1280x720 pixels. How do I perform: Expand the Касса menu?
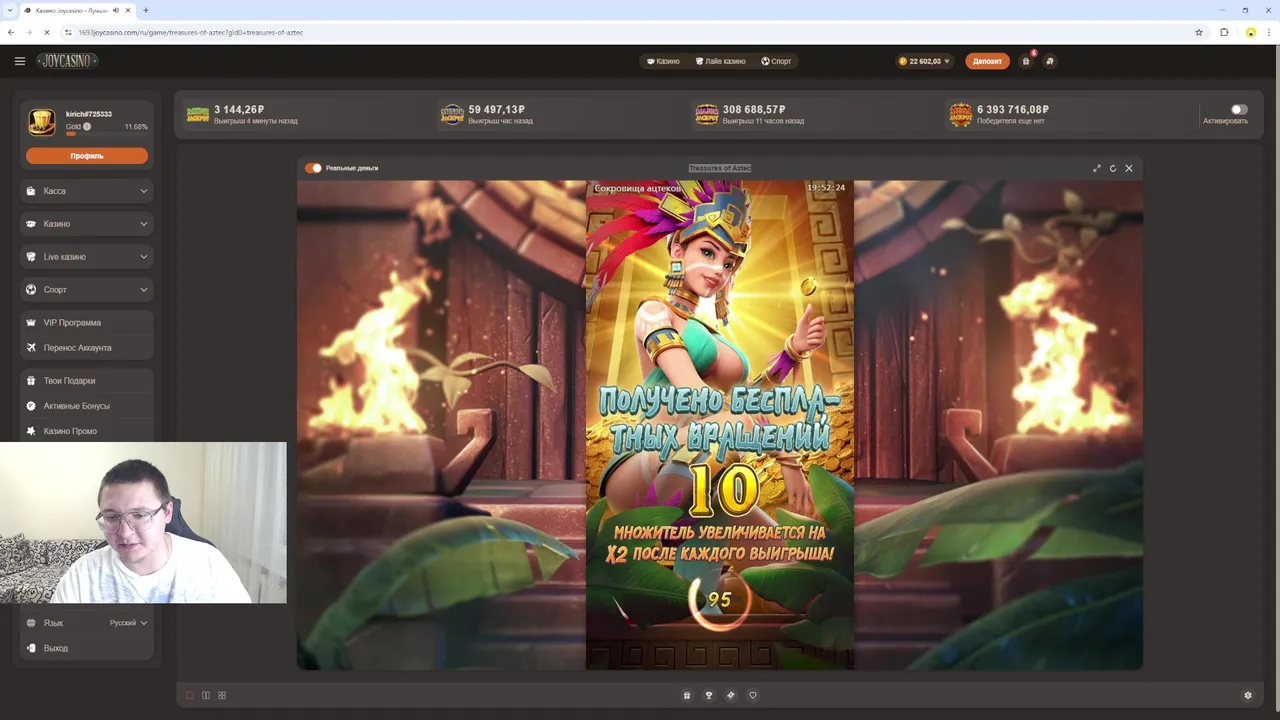click(x=87, y=191)
